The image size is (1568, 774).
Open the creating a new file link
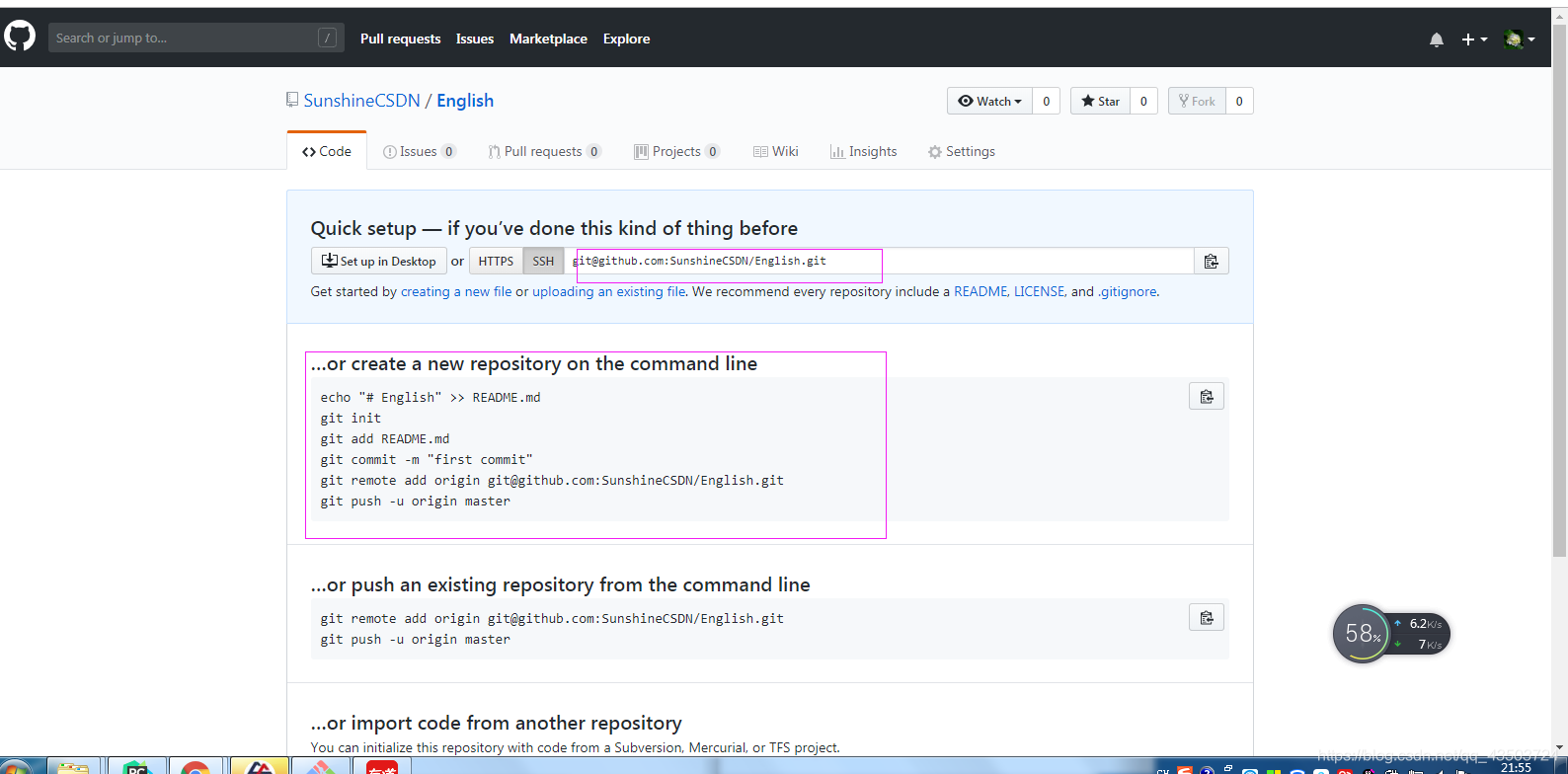pyautogui.click(x=456, y=291)
